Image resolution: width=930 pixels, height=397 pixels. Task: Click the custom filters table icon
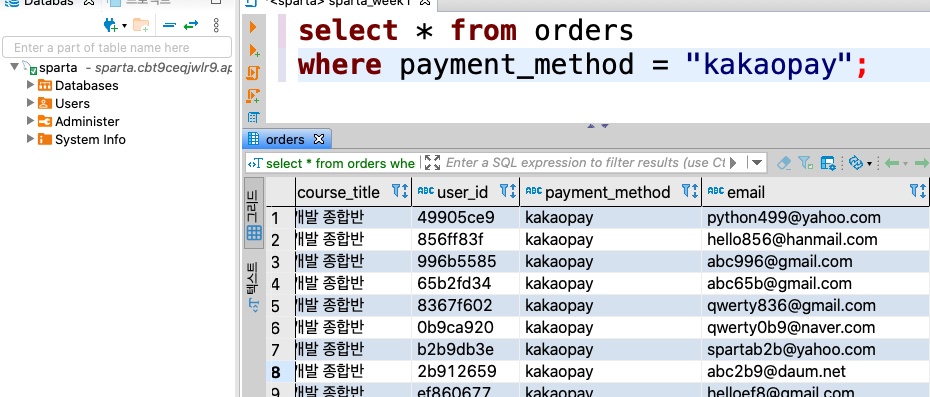tap(828, 163)
